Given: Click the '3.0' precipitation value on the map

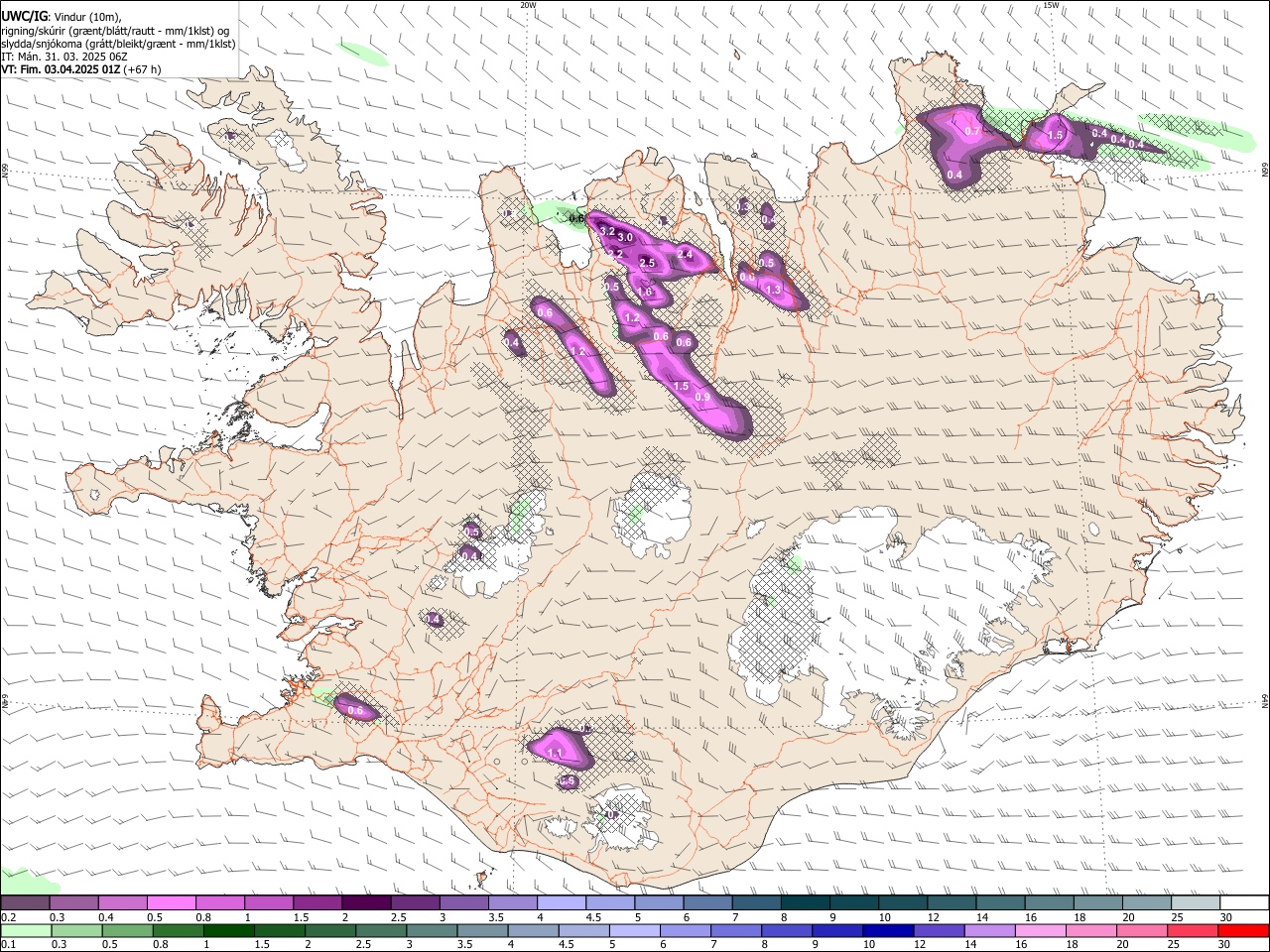Looking at the screenshot, I should coord(625,237).
